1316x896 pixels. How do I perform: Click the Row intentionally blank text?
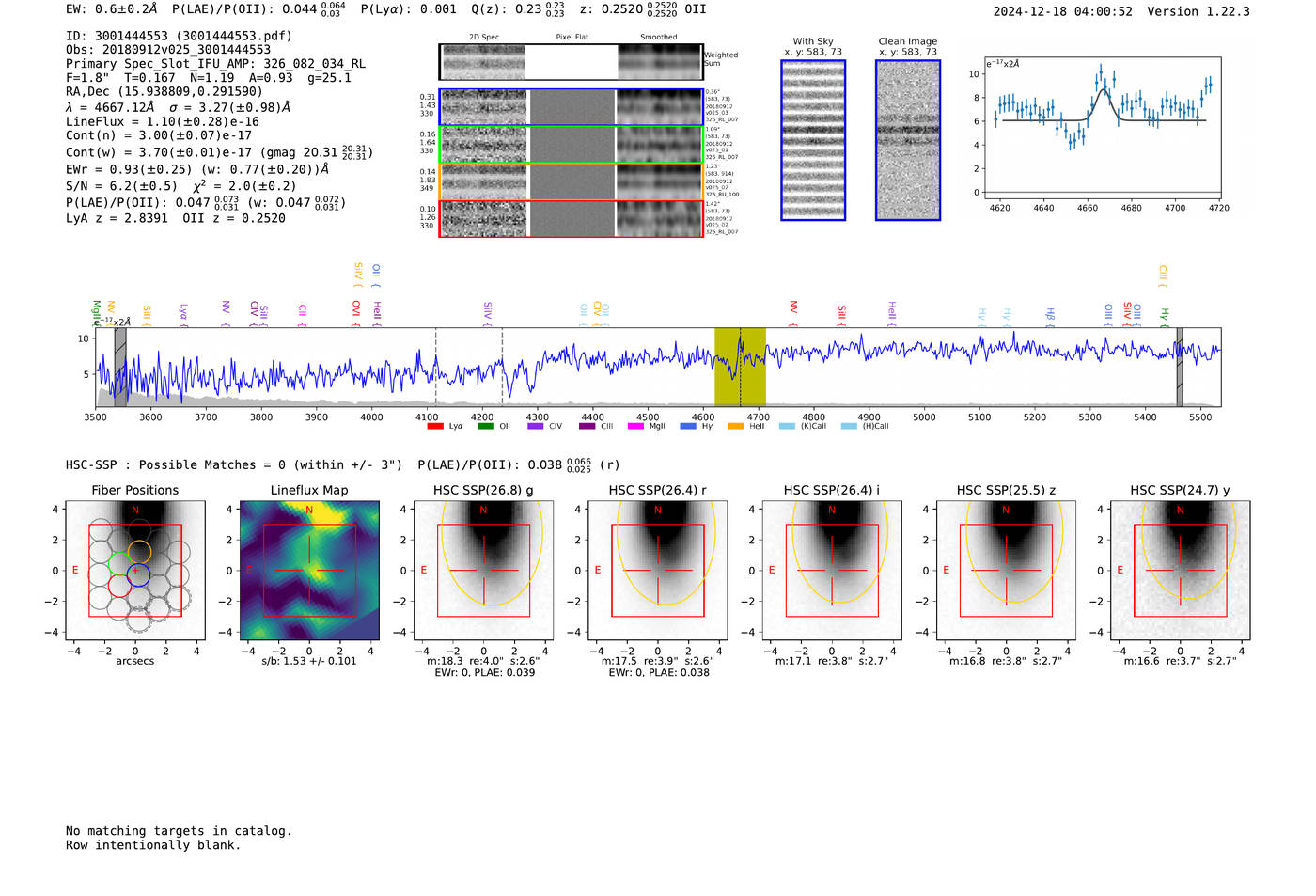pos(153,845)
